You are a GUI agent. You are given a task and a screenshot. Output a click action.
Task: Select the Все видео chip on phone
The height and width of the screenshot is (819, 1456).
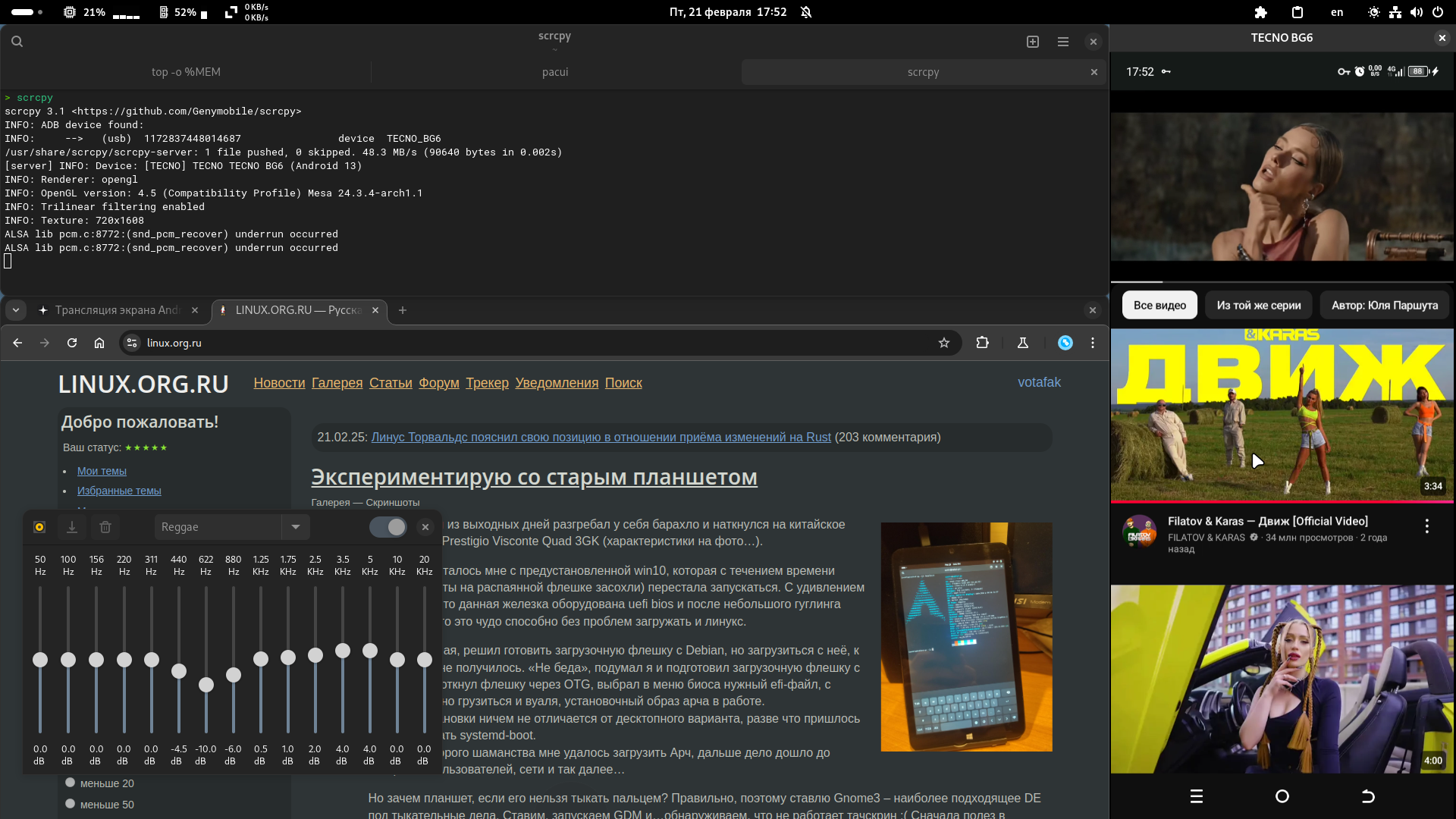pyautogui.click(x=1159, y=306)
